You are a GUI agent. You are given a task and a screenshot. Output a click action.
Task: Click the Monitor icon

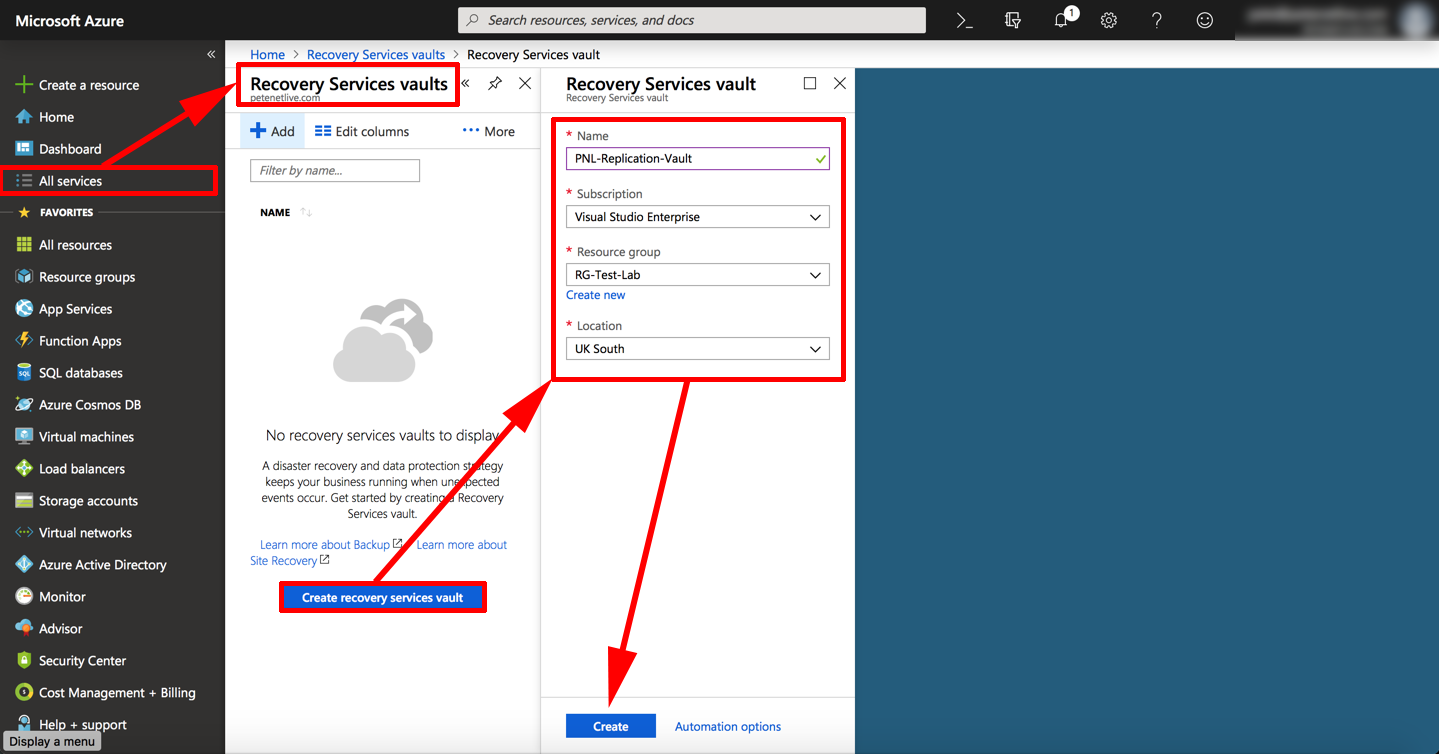click(24, 597)
